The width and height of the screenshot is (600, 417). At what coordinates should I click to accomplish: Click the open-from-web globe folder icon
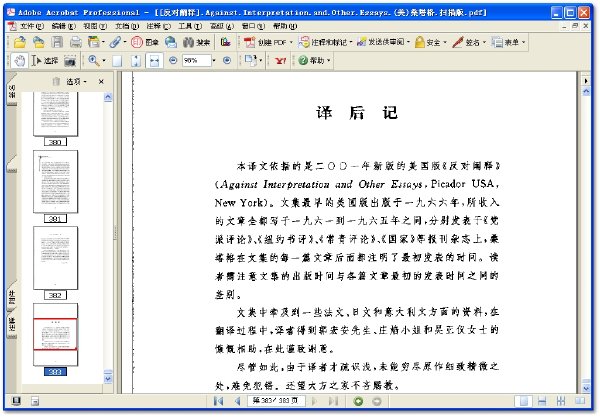pos(38,42)
